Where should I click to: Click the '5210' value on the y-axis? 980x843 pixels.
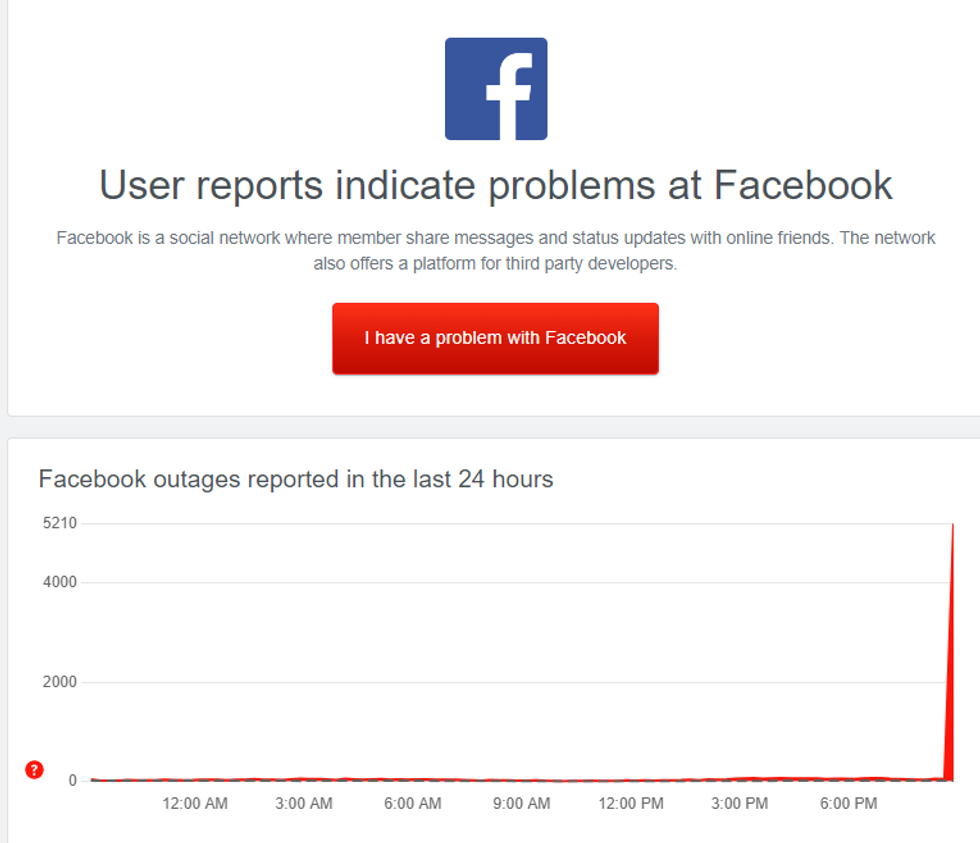click(62, 521)
